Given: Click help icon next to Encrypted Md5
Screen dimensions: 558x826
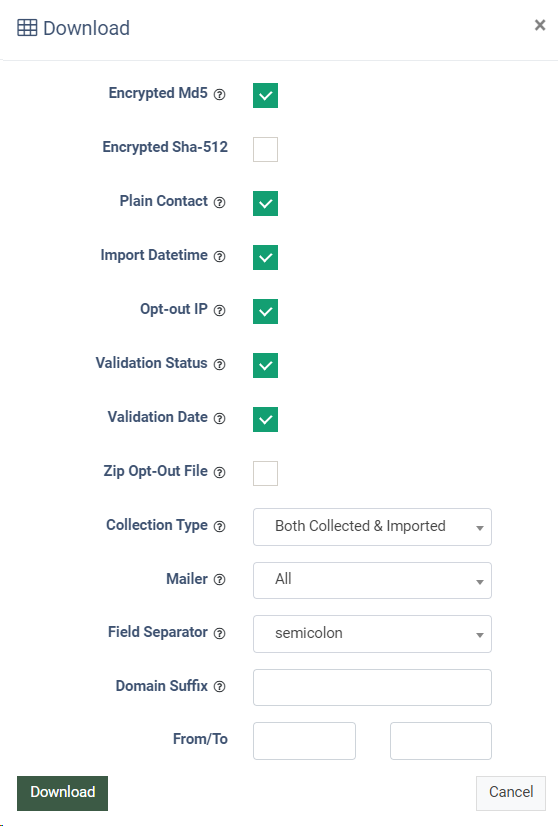Looking at the screenshot, I should click(220, 94).
